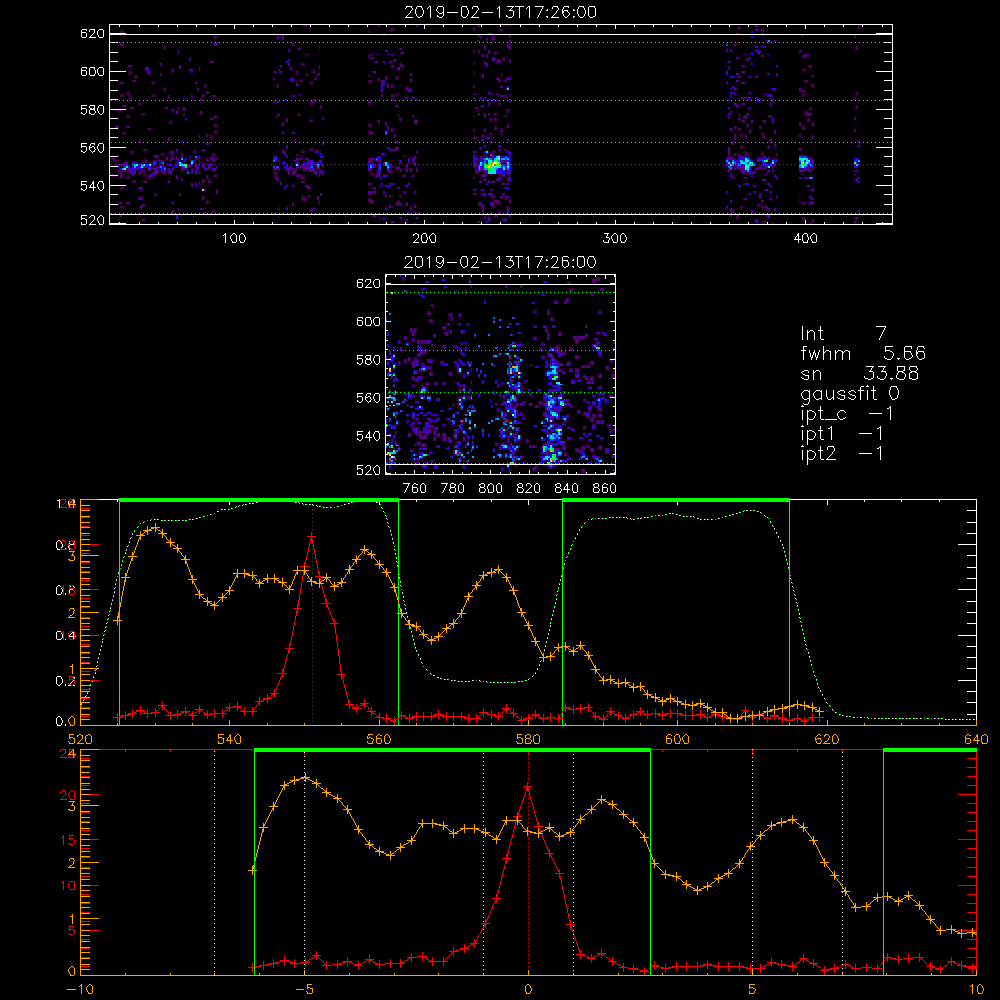Select the 'fwhm 5.66' readout line
The height and width of the screenshot is (1000, 1000).
[x=863, y=353]
